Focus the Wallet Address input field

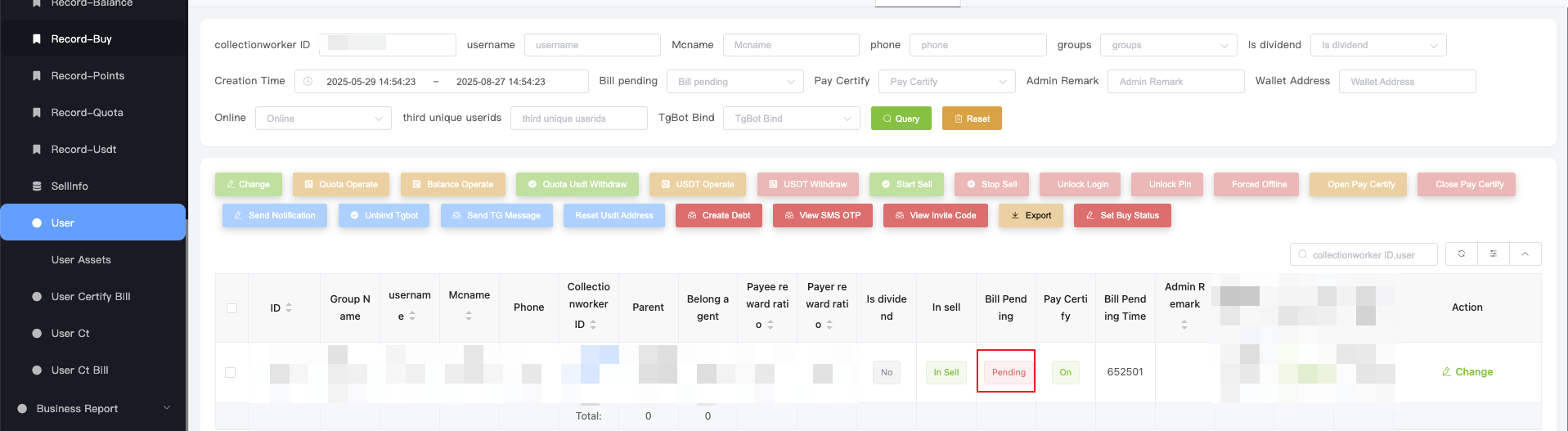pyautogui.click(x=1407, y=82)
